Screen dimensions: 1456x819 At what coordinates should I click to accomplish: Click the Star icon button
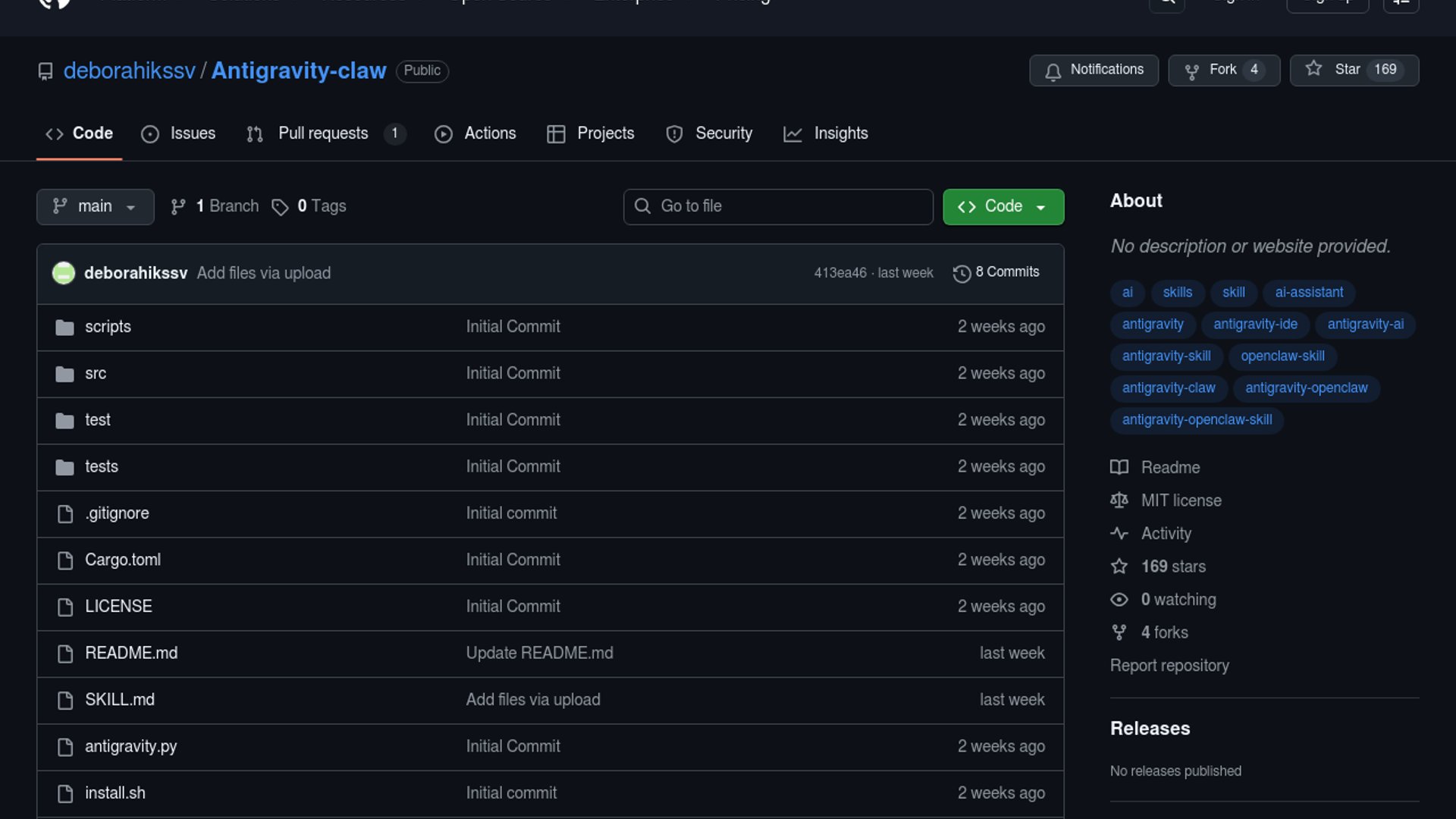(x=1313, y=69)
